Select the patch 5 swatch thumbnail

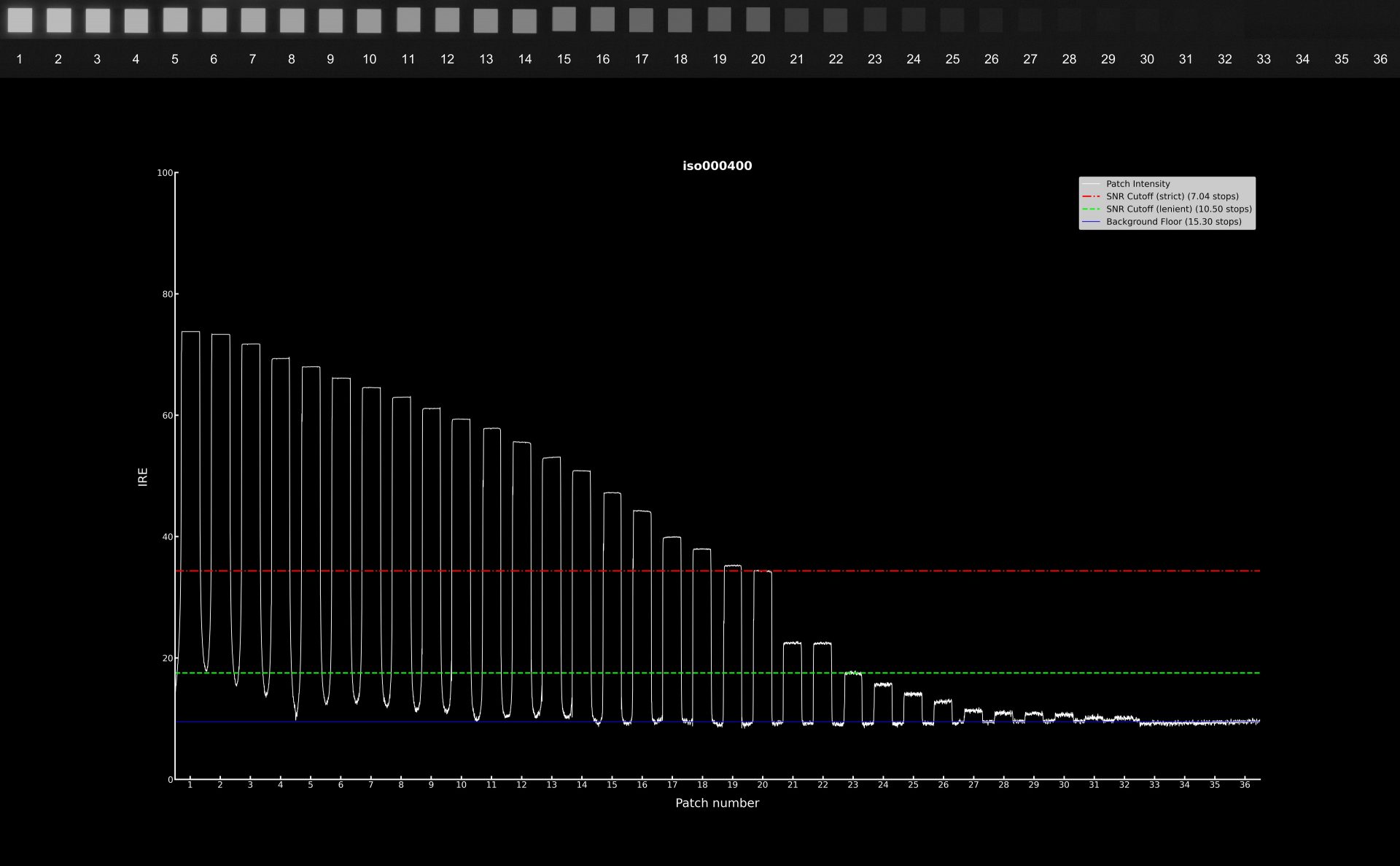click(x=175, y=20)
